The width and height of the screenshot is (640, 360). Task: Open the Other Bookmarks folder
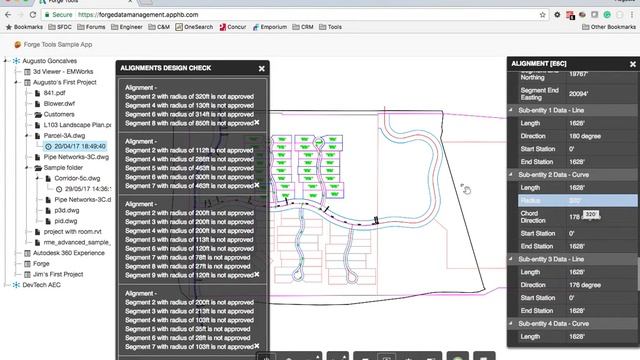coord(609,27)
